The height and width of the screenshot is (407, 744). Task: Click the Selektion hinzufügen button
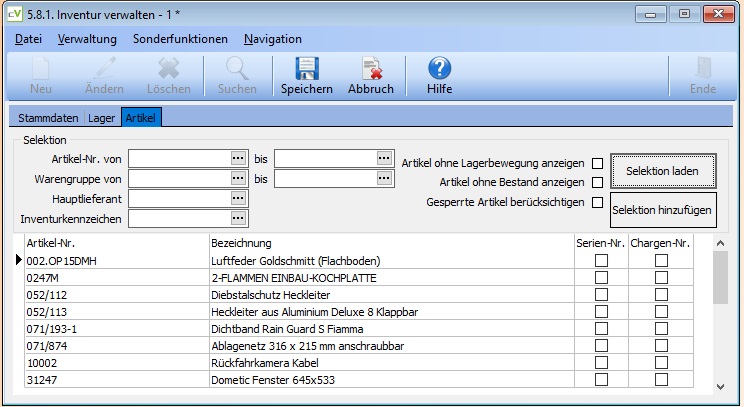point(663,210)
